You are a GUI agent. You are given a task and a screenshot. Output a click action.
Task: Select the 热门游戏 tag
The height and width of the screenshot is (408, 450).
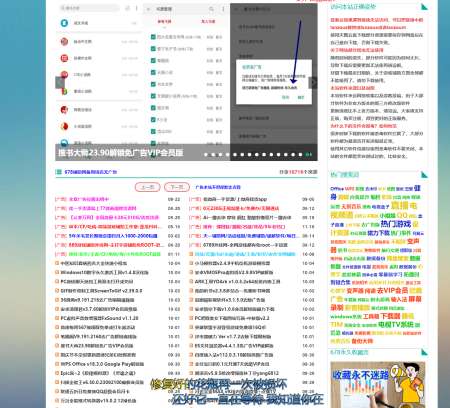396,224
